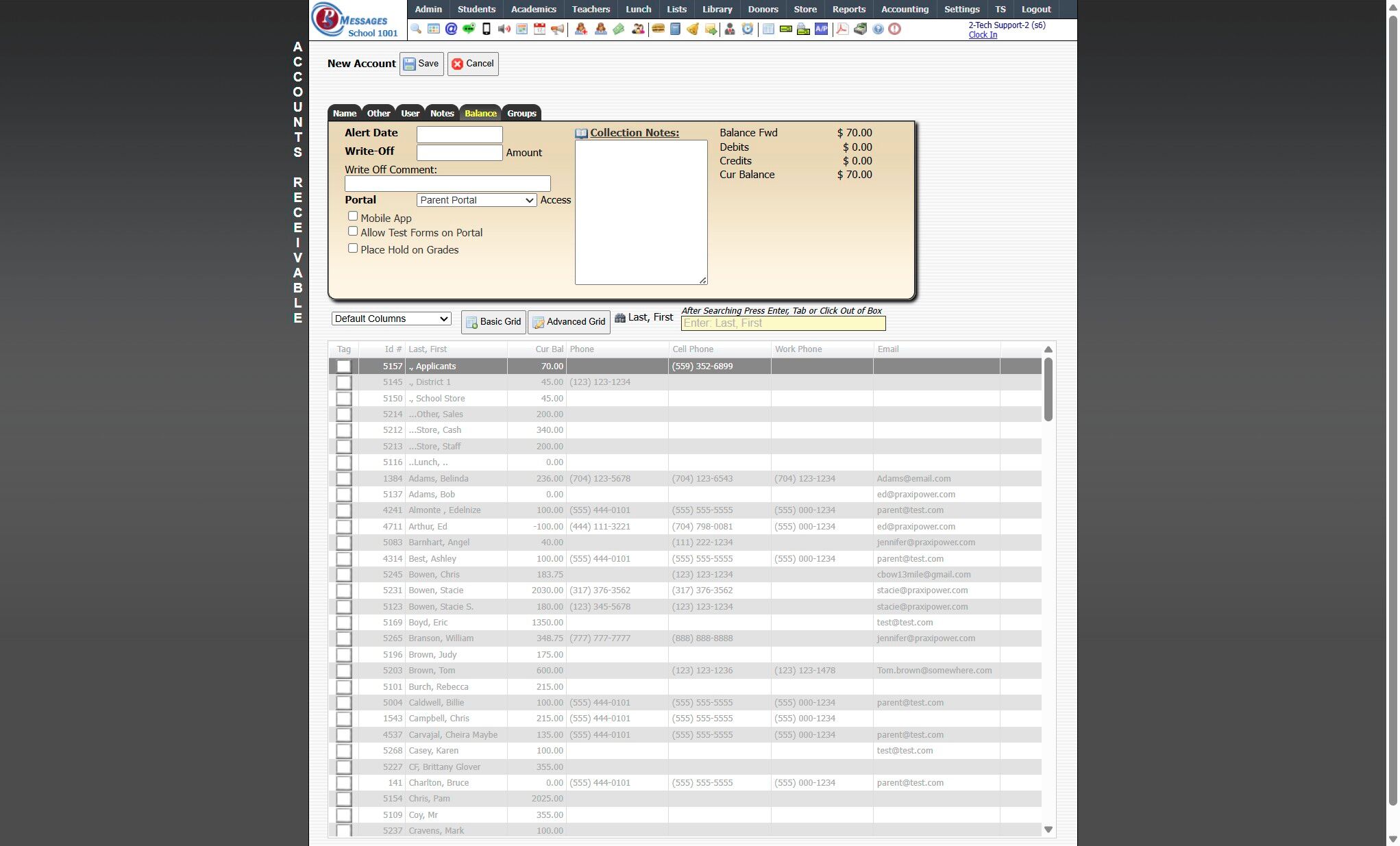The width and height of the screenshot is (1400, 846).
Task: Click the Clock In link
Action: 983,35
